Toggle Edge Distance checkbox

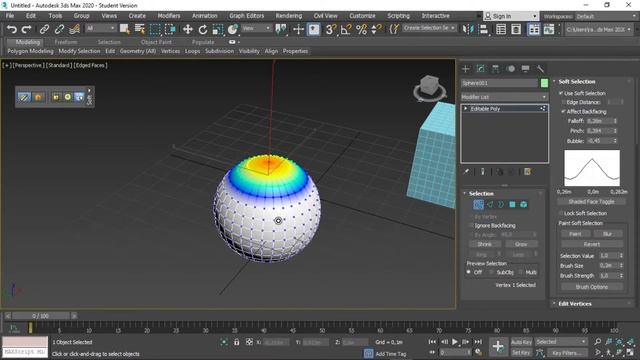click(x=563, y=102)
